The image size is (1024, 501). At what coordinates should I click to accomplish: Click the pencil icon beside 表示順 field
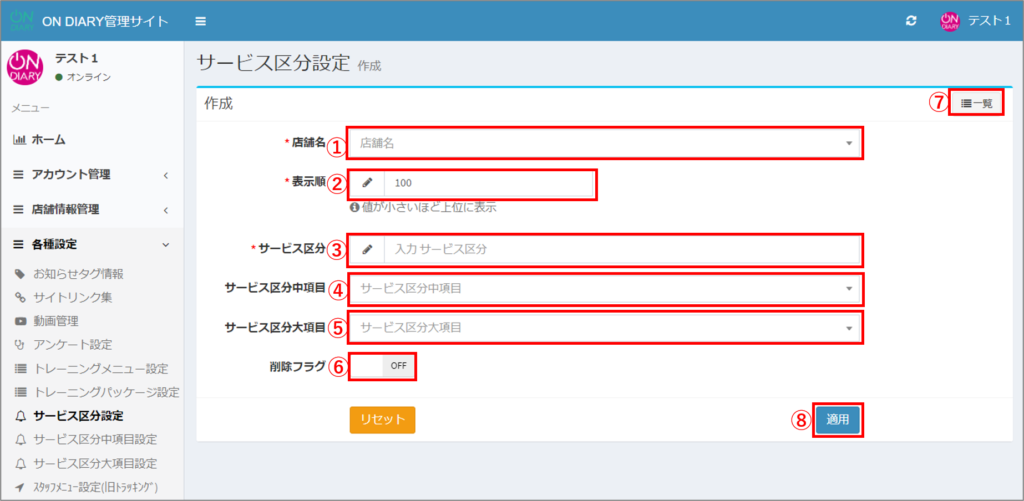pos(367,183)
